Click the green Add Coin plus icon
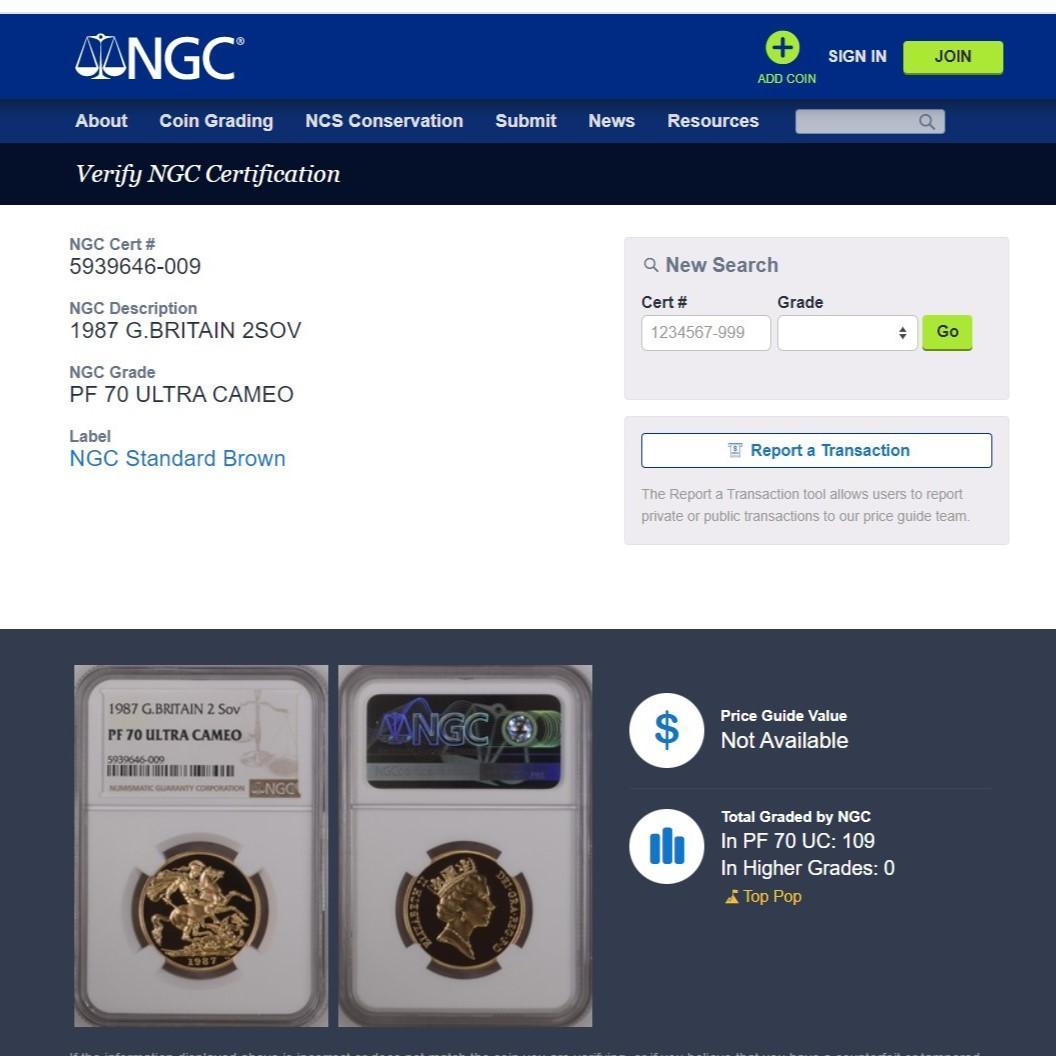1056x1056 pixels. 782,48
